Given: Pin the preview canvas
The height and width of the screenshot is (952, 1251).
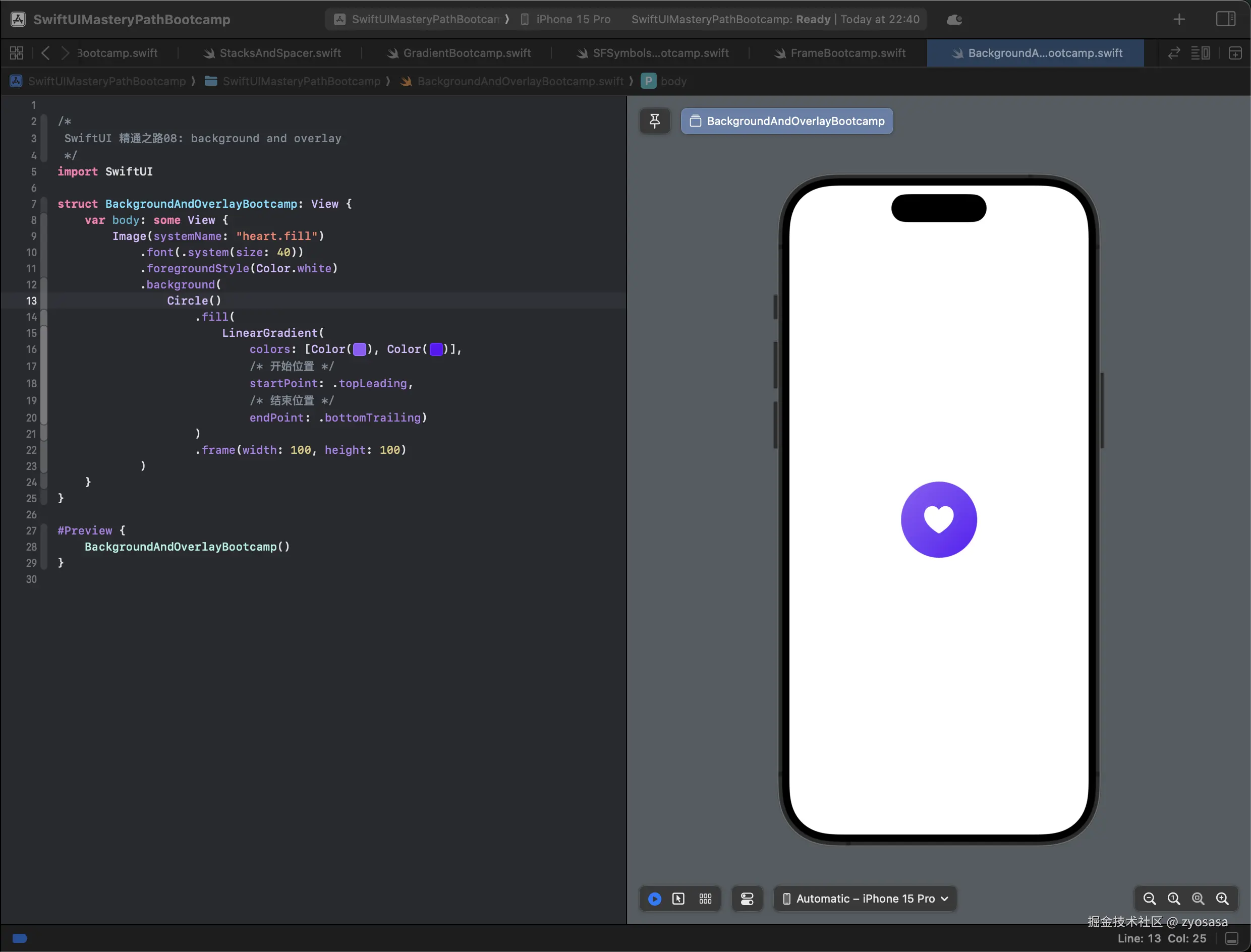Looking at the screenshot, I should pyautogui.click(x=654, y=121).
